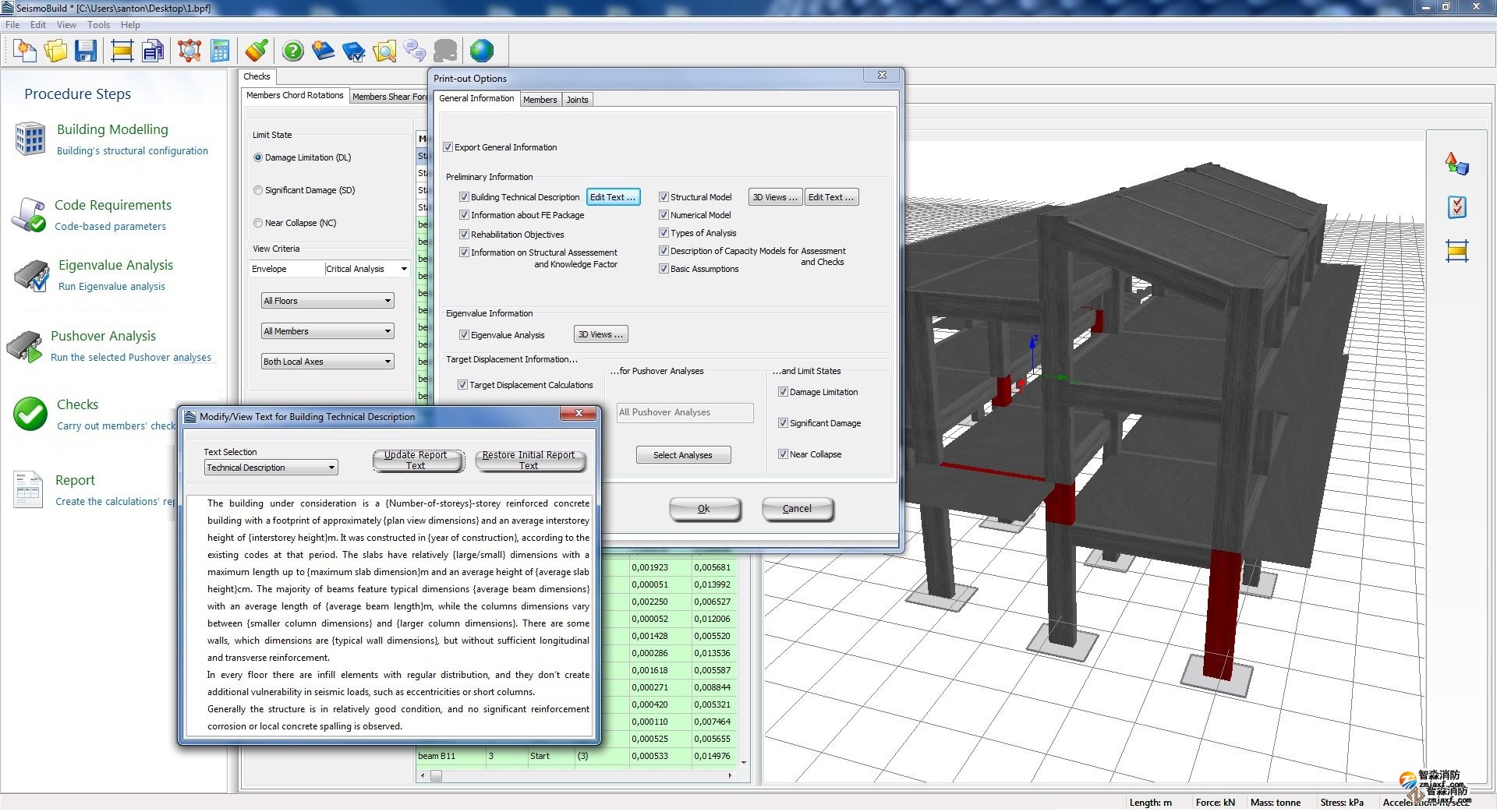Open the calculator tool in toolbar

tap(221, 51)
